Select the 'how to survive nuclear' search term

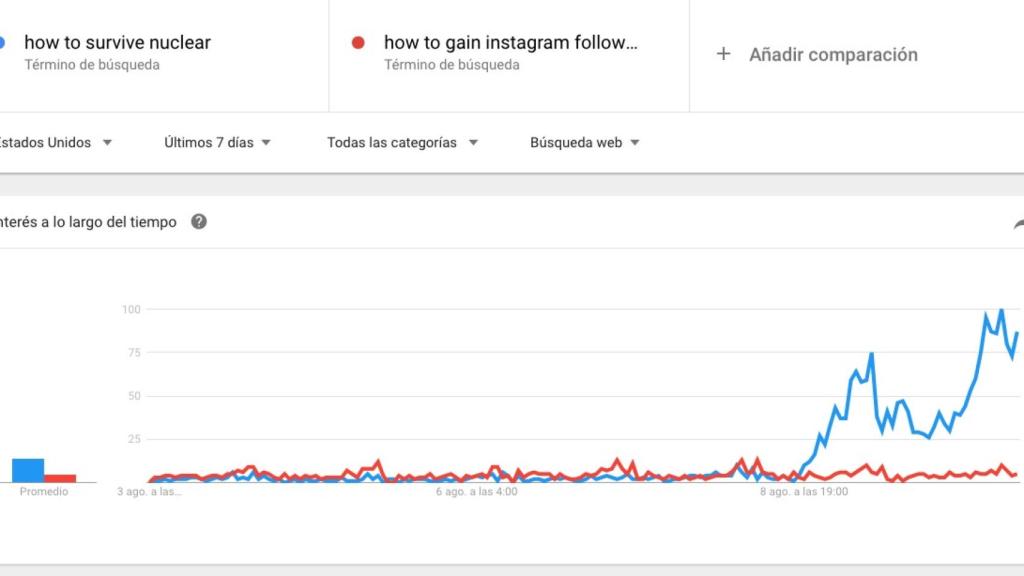point(117,43)
